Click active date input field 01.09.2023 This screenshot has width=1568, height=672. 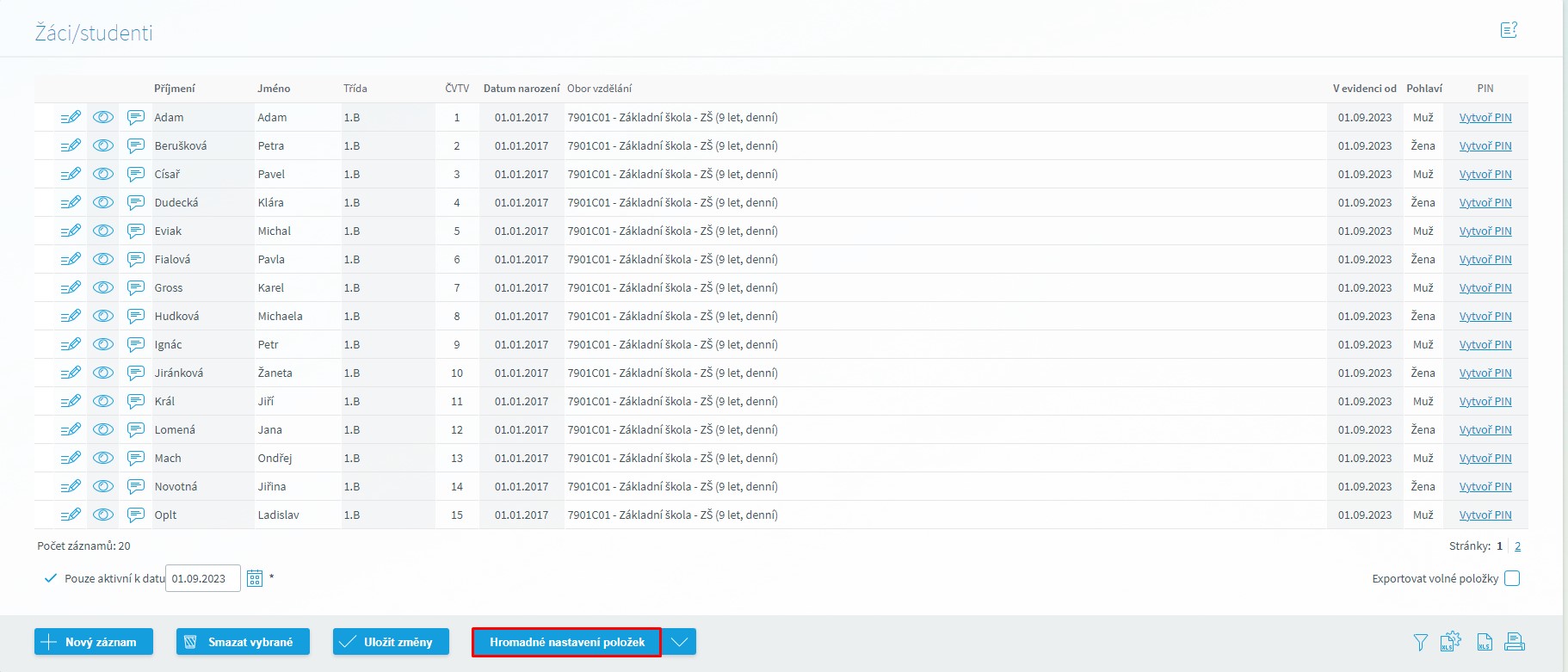[x=203, y=578]
